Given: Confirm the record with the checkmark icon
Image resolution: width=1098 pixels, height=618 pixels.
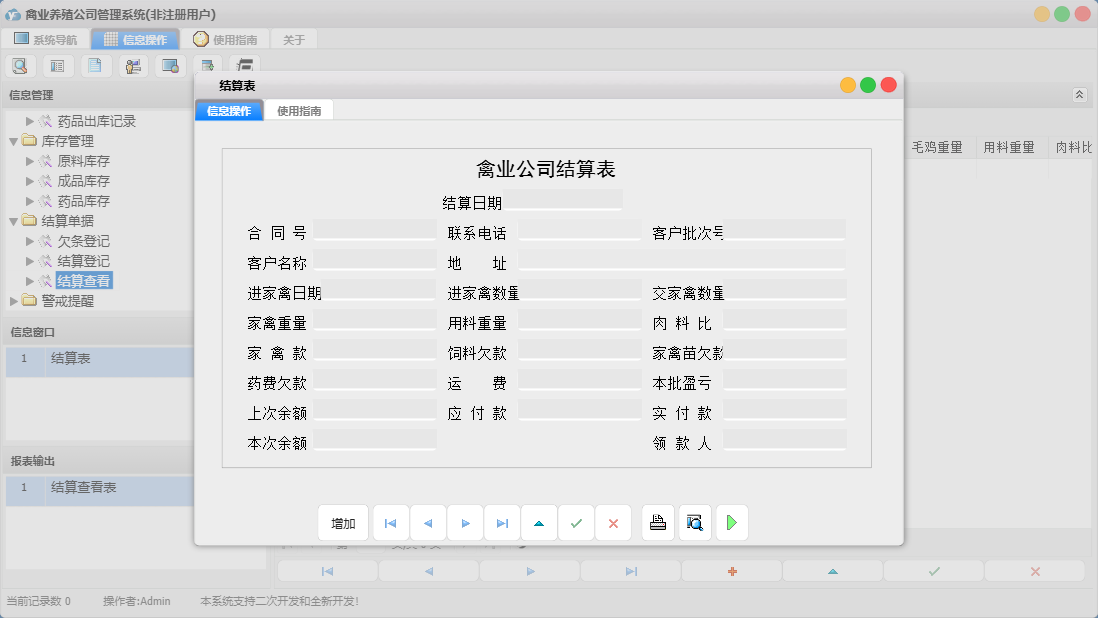Looking at the screenshot, I should pyautogui.click(x=576, y=522).
